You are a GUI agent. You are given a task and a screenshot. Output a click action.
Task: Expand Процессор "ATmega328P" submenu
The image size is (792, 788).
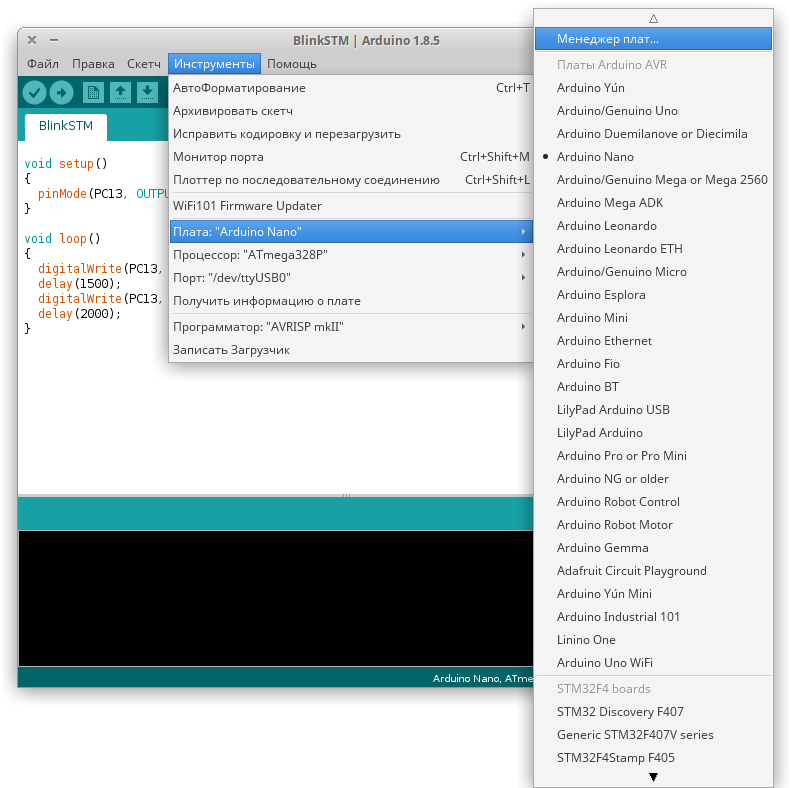[351, 255]
